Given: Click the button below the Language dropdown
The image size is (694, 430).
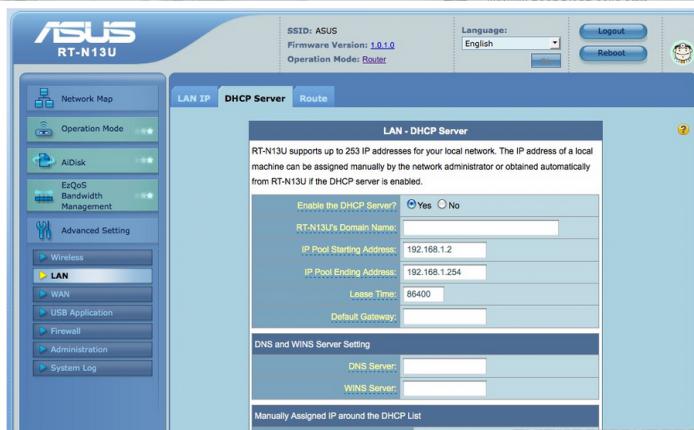Looking at the screenshot, I should pyautogui.click(x=546, y=61).
